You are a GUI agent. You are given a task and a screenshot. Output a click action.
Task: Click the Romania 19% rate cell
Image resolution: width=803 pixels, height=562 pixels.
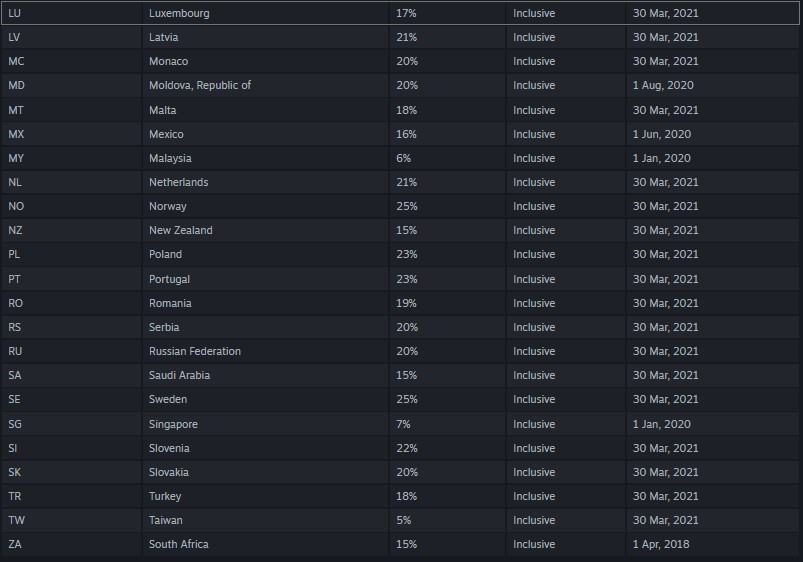(448, 303)
